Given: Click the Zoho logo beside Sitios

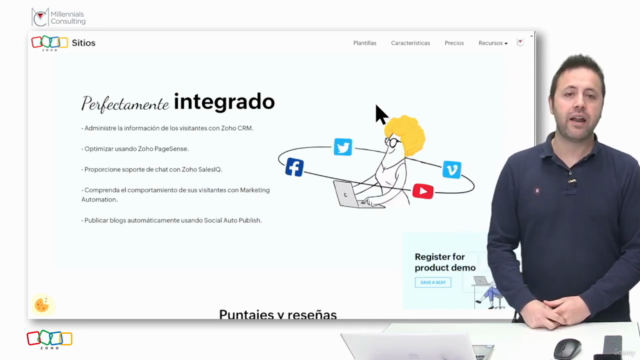Looking at the screenshot, I should tap(50, 43).
